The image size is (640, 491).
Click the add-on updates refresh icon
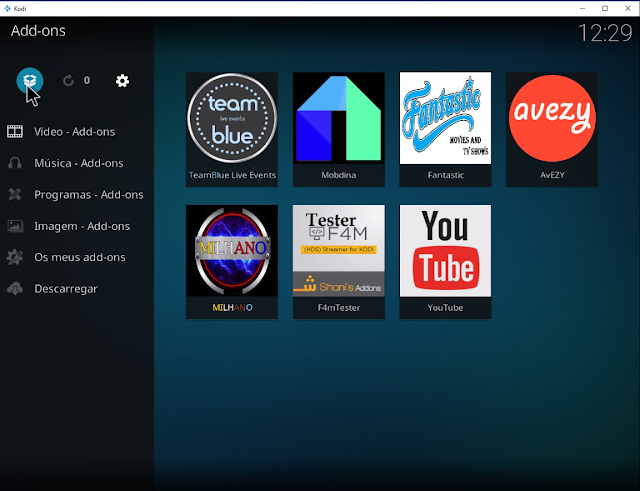(x=68, y=80)
